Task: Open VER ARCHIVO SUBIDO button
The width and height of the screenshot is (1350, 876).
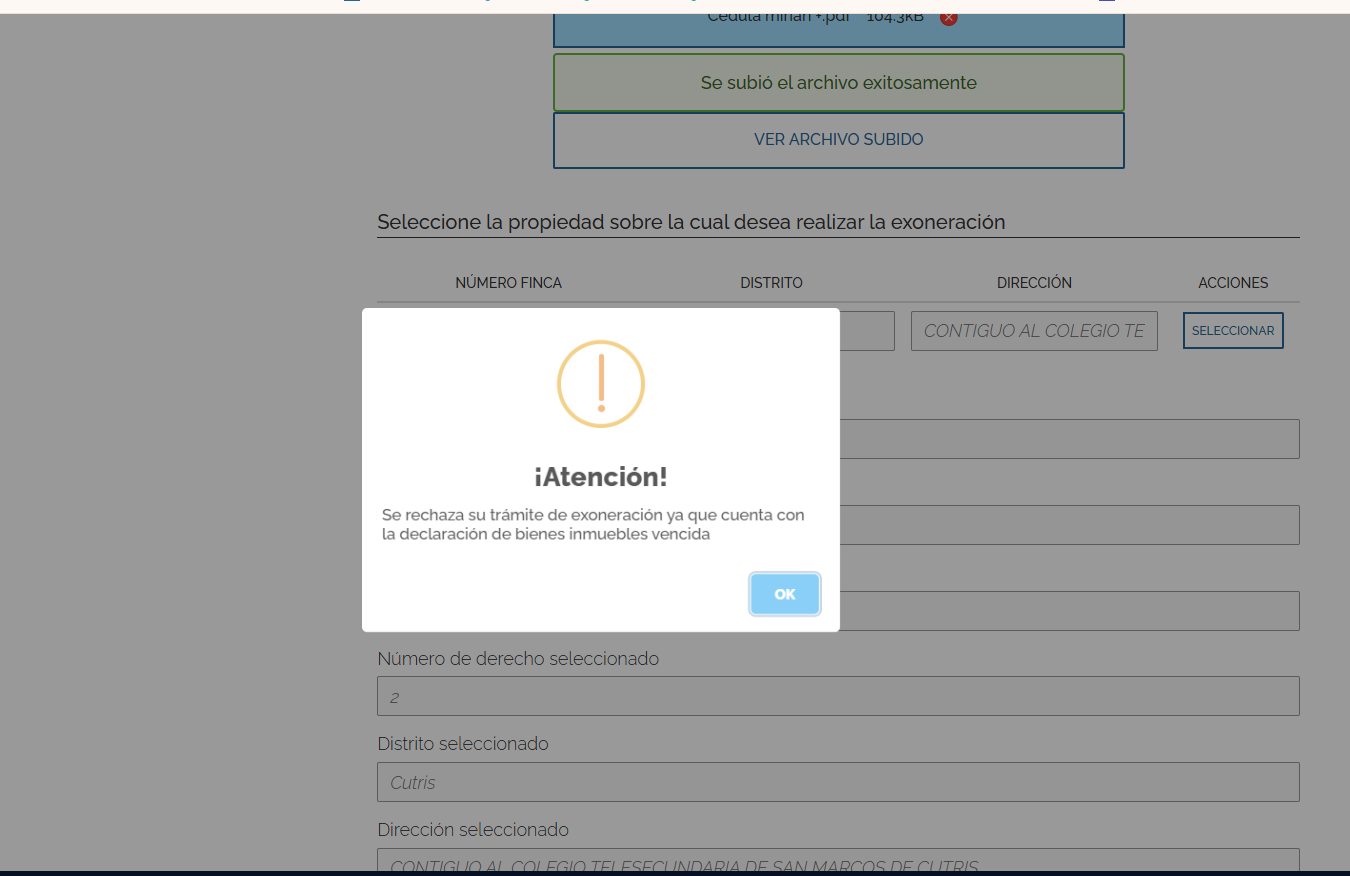Action: tap(838, 140)
